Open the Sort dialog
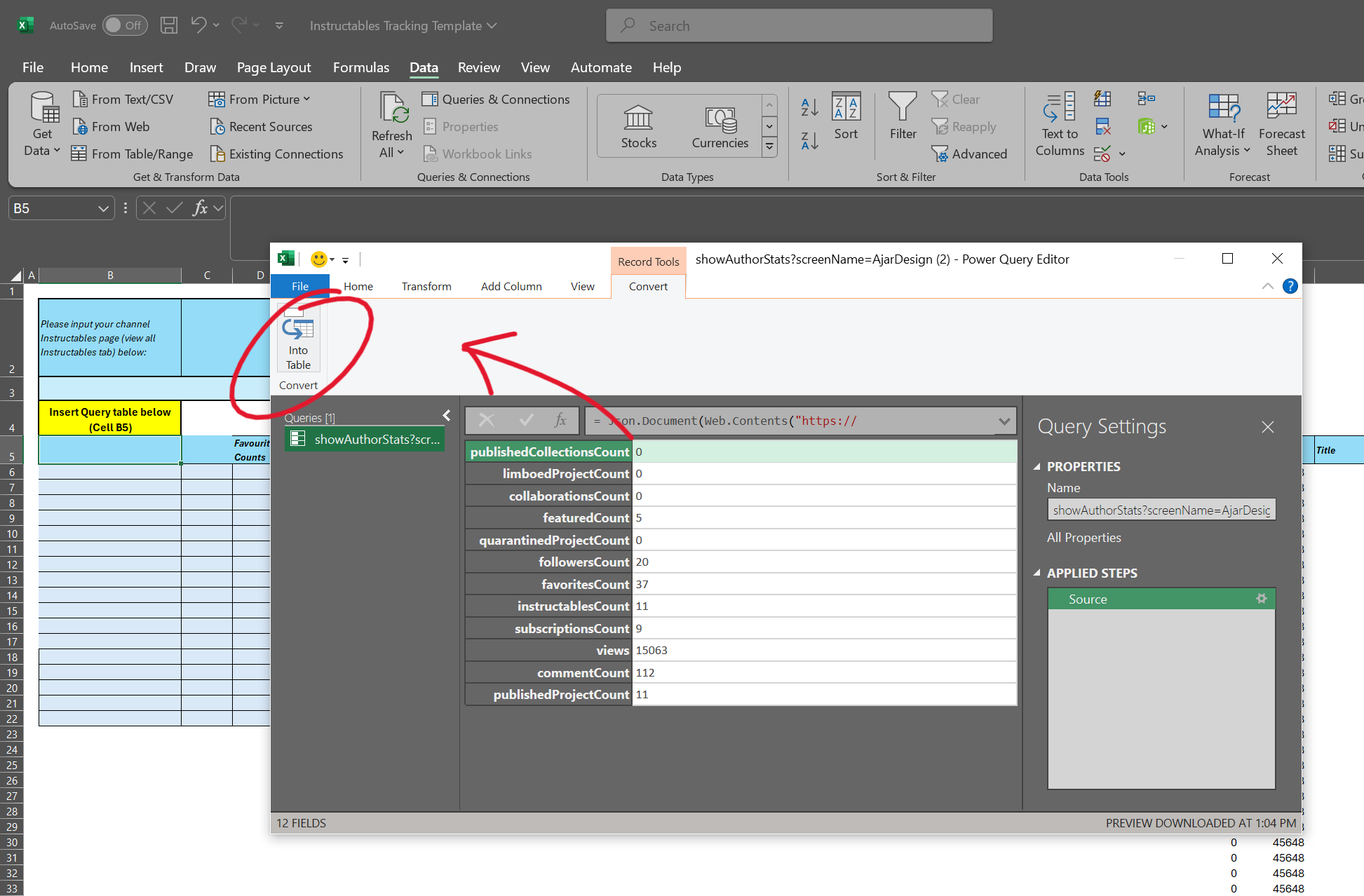The image size is (1364, 896). tap(846, 116)
